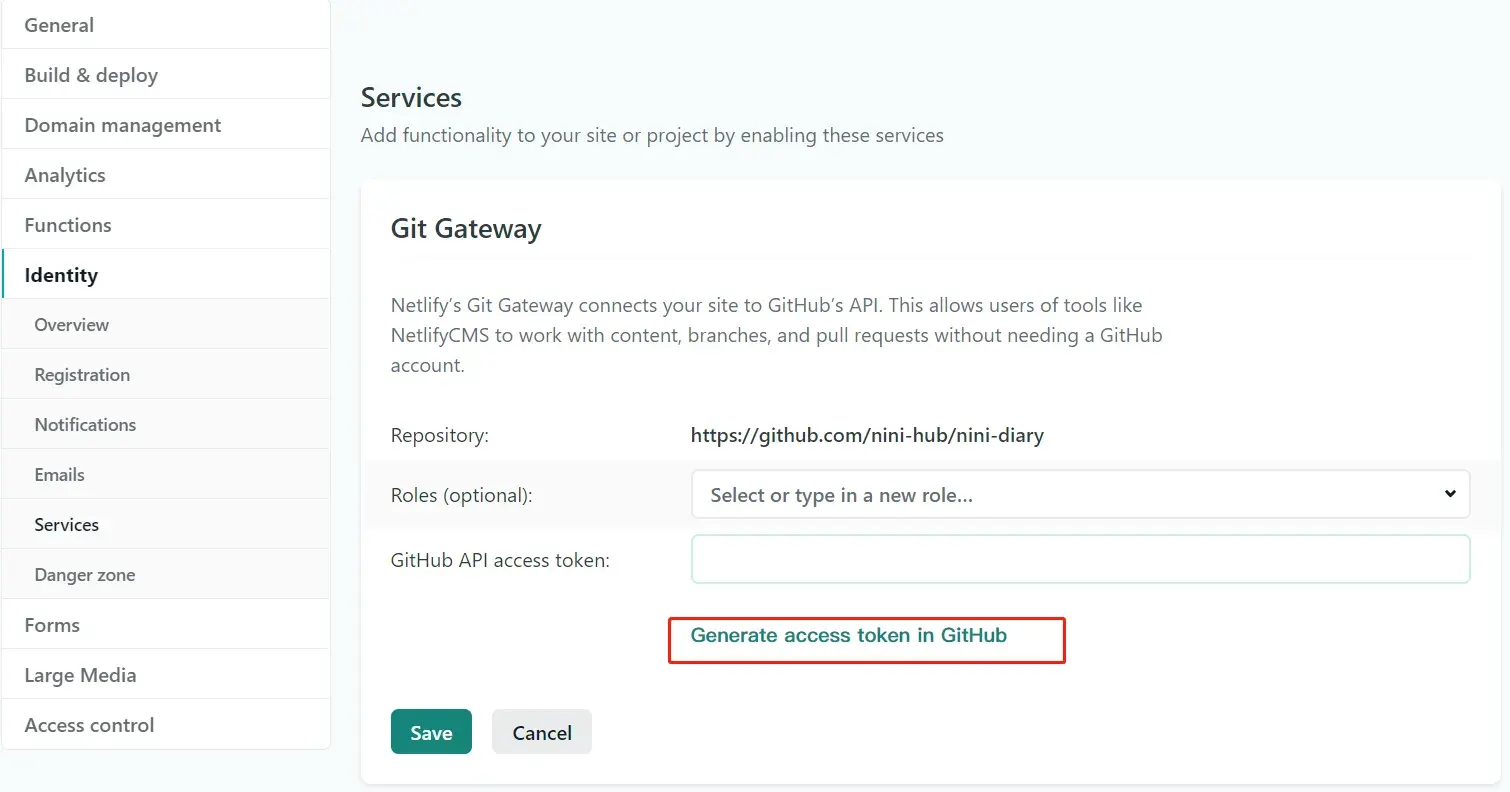Select the Analytics sidebar item

165,175
